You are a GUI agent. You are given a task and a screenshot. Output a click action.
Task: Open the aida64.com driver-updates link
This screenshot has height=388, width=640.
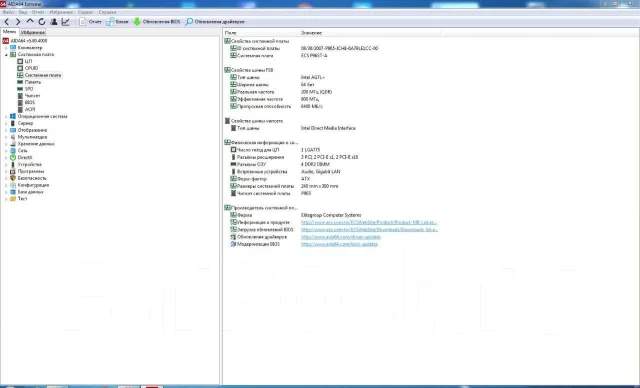point(341,237)
